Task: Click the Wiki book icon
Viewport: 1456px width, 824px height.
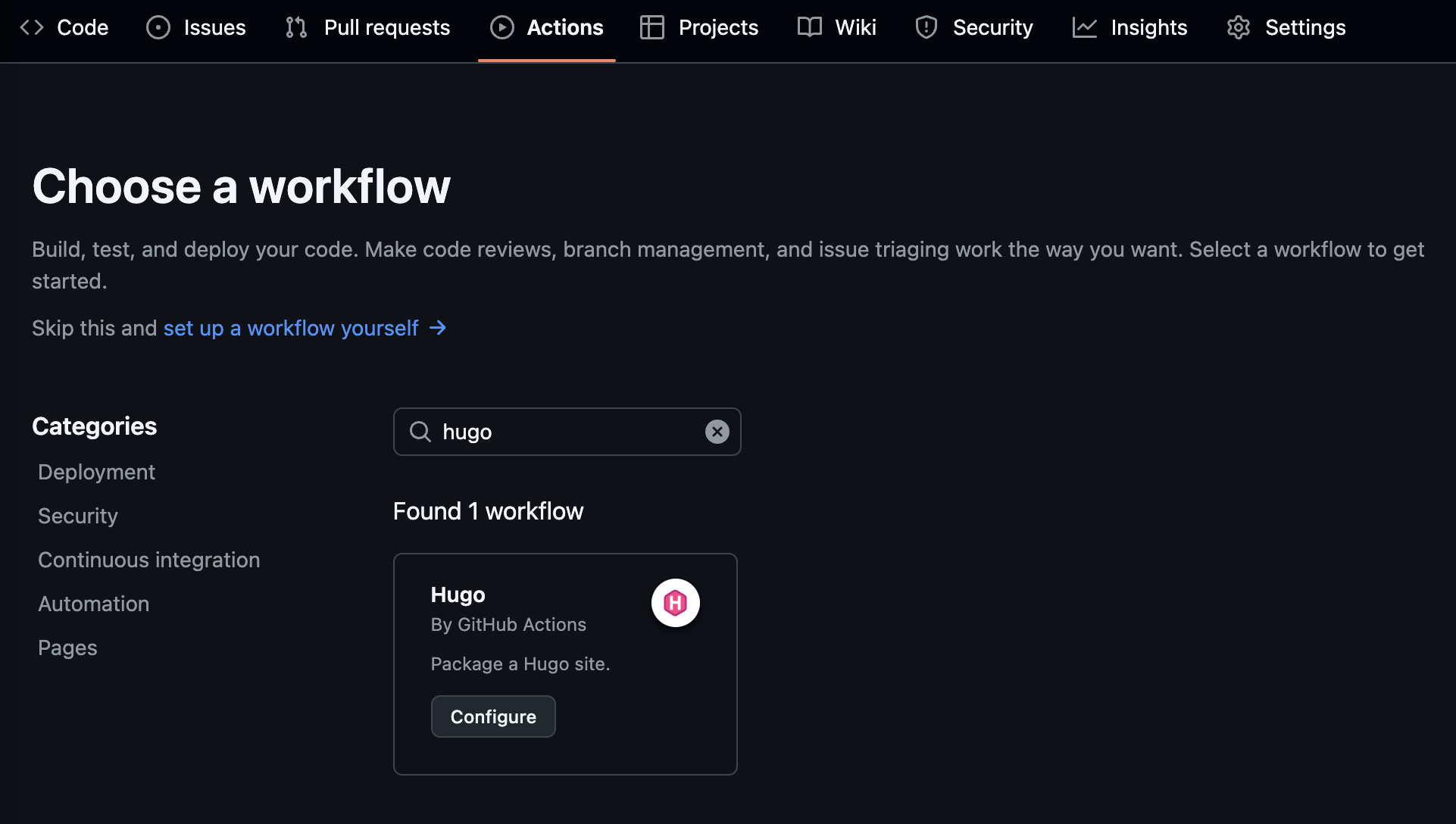Action: click(x=809, y=27)
